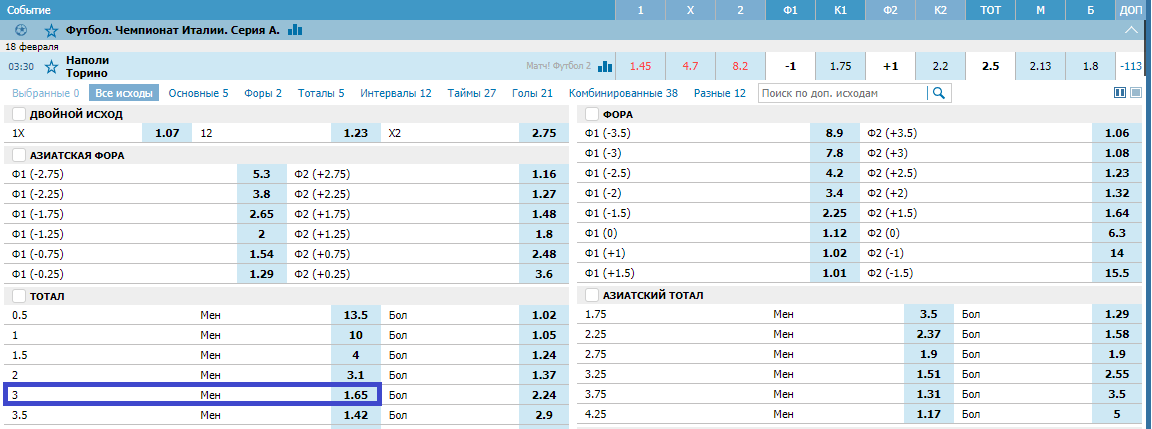Screen dimensions: 1152x429
Task: Click the star icon beside the Serie A league title
Action: pos(51,31)
